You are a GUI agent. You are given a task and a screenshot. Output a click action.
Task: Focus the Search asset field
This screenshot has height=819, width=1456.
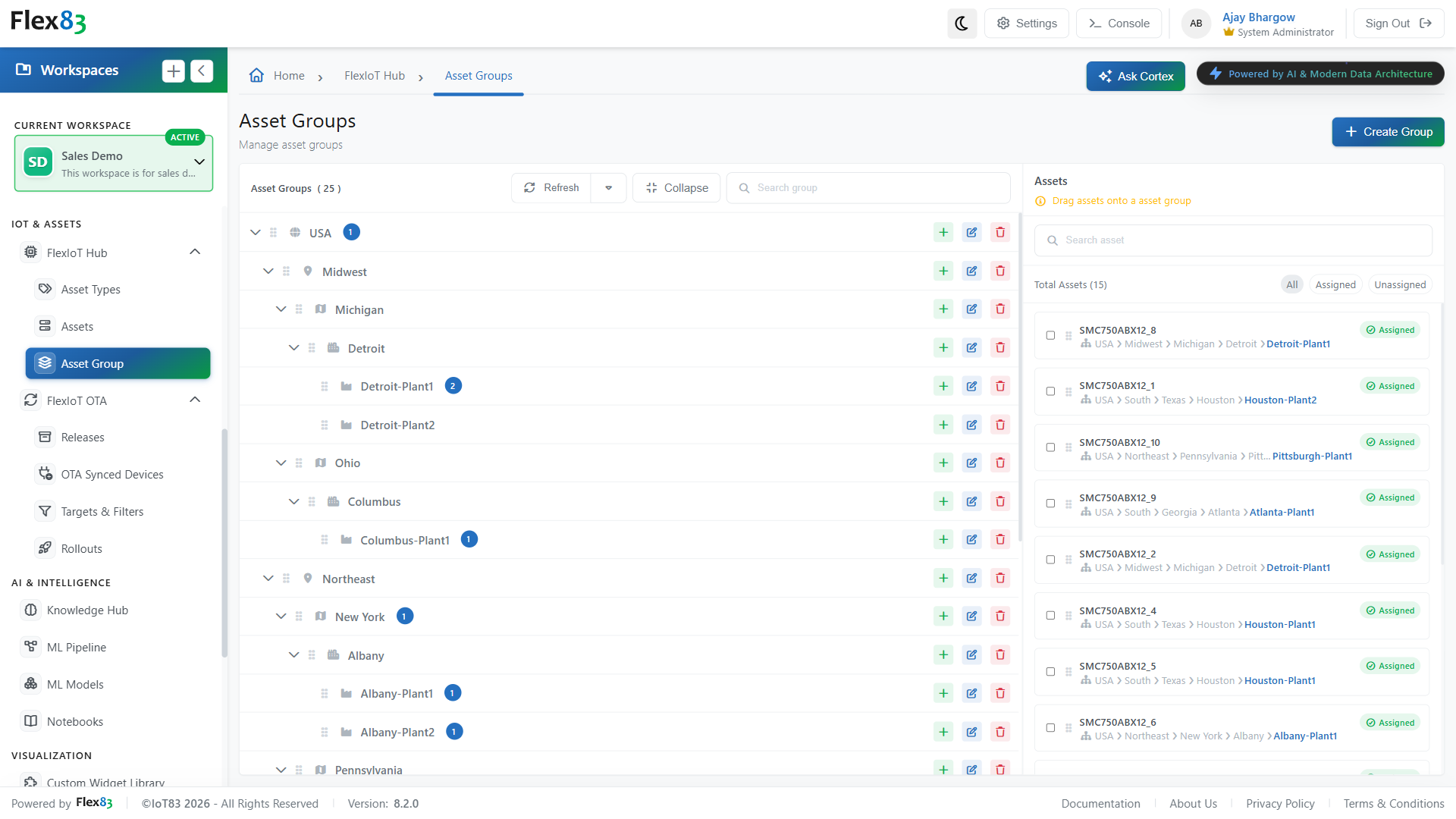pyautogui.click(x=1233, y=240)
